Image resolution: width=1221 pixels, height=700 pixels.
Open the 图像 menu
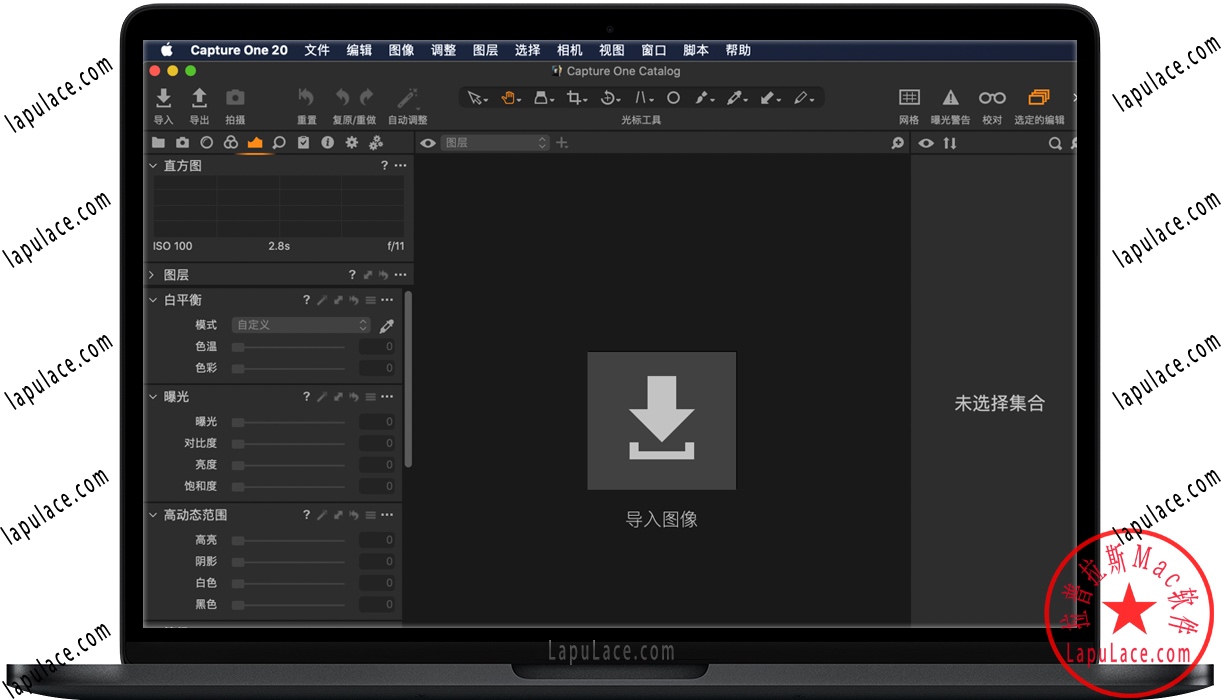point(401,50)
